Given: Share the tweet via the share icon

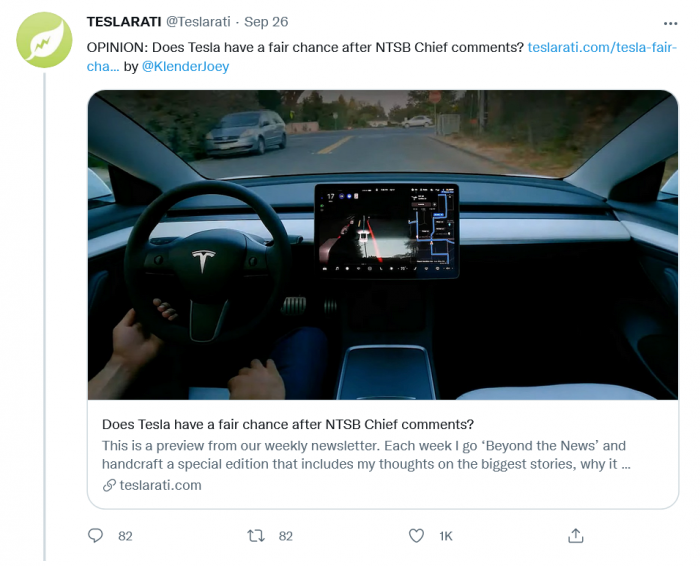Looking at the screenshot, I should point(576,536).
